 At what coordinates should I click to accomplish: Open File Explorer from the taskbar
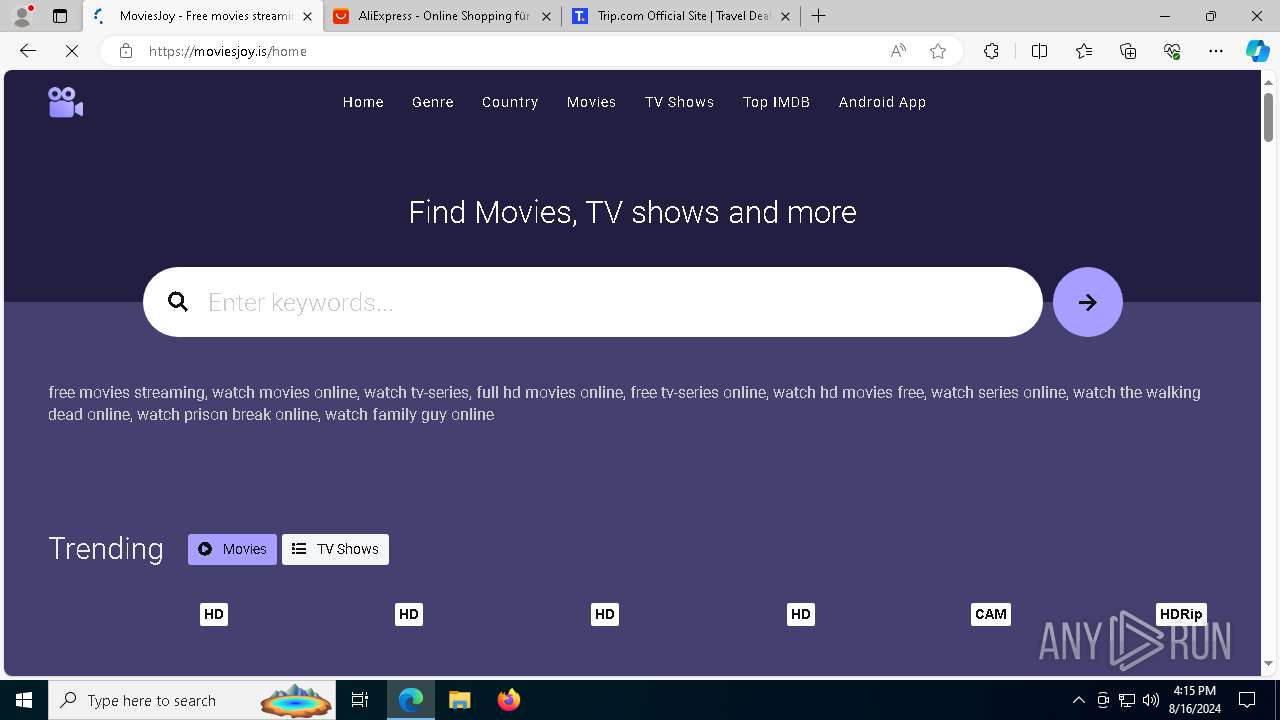(x=460, y=700)
